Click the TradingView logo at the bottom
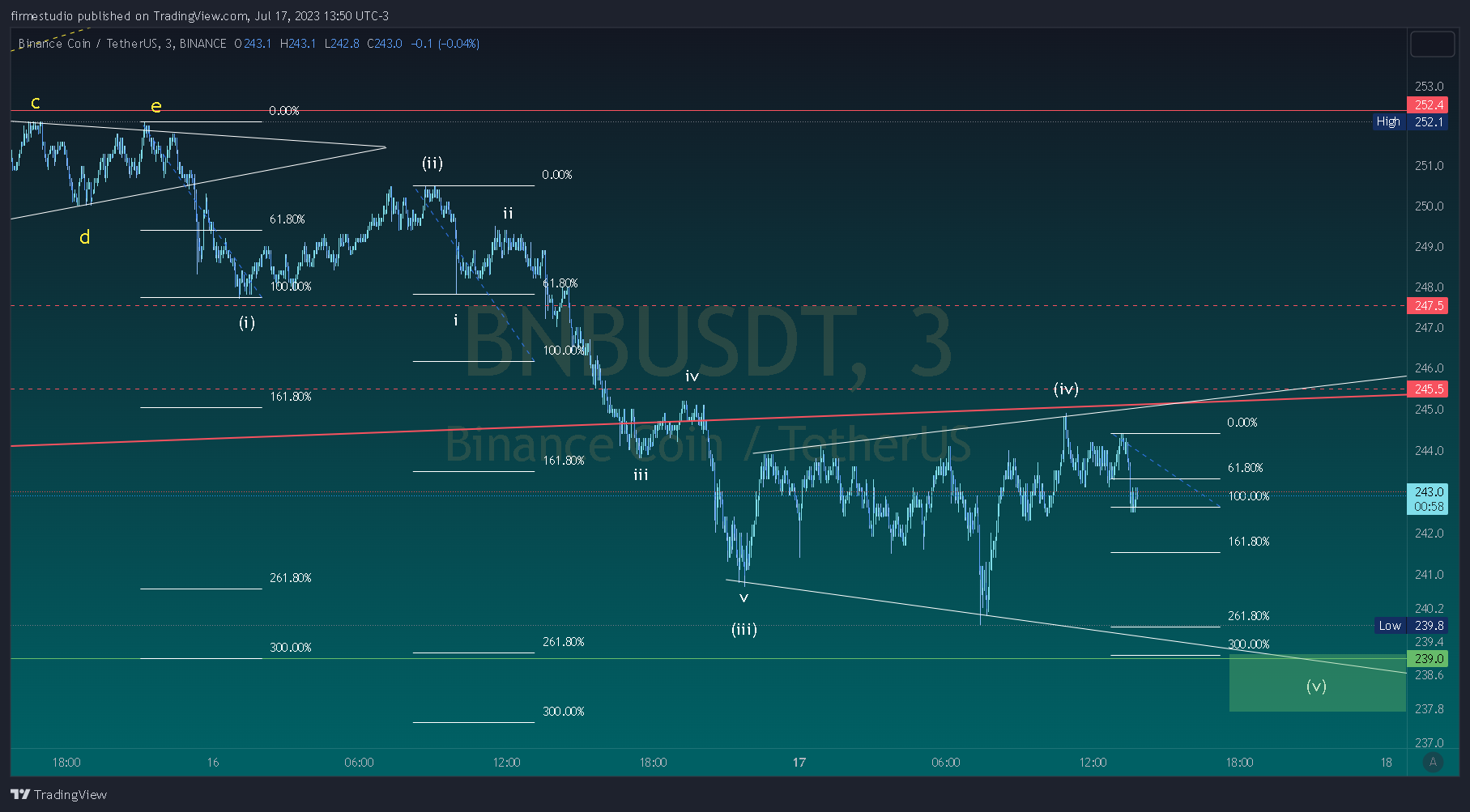 click(58, 794)
